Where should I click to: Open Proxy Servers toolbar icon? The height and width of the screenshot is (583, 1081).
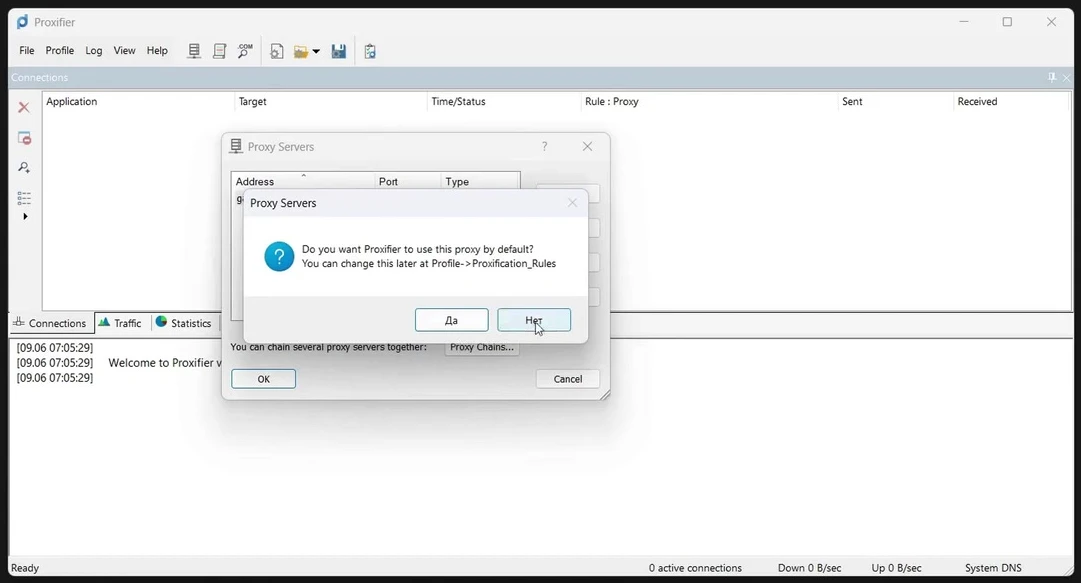pos(194,51)
